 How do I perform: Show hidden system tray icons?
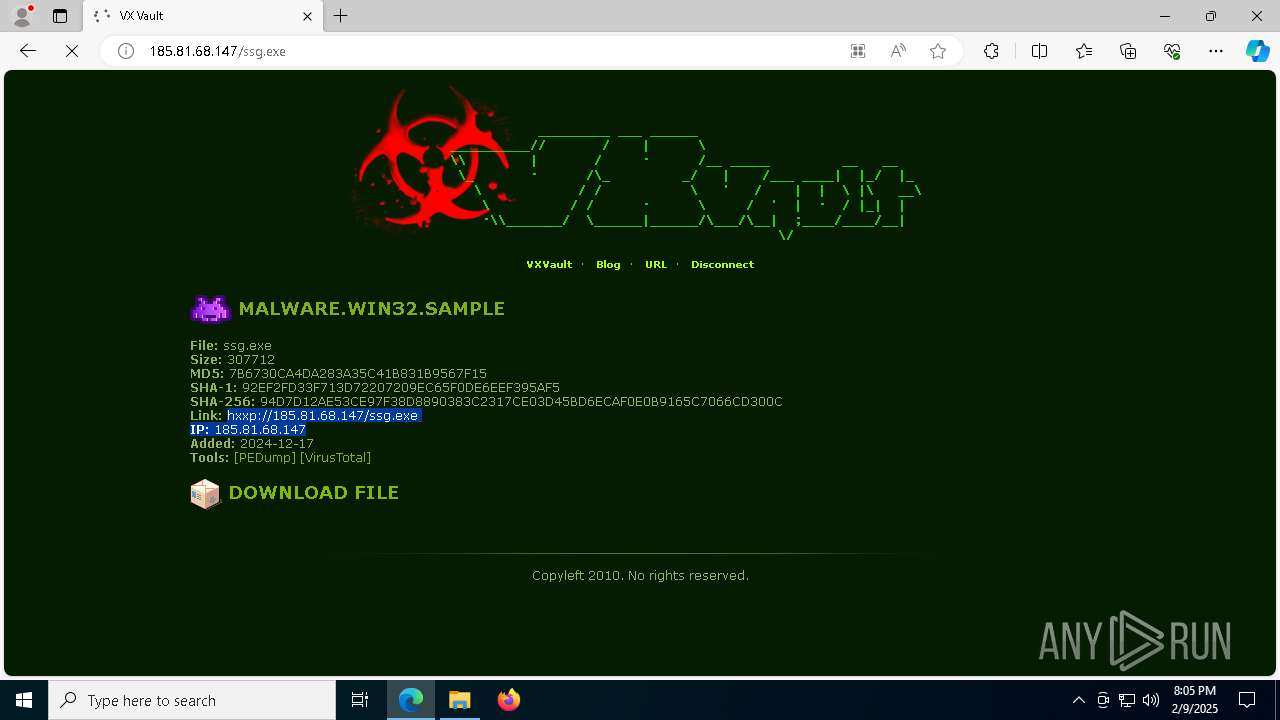(1078, 700)
